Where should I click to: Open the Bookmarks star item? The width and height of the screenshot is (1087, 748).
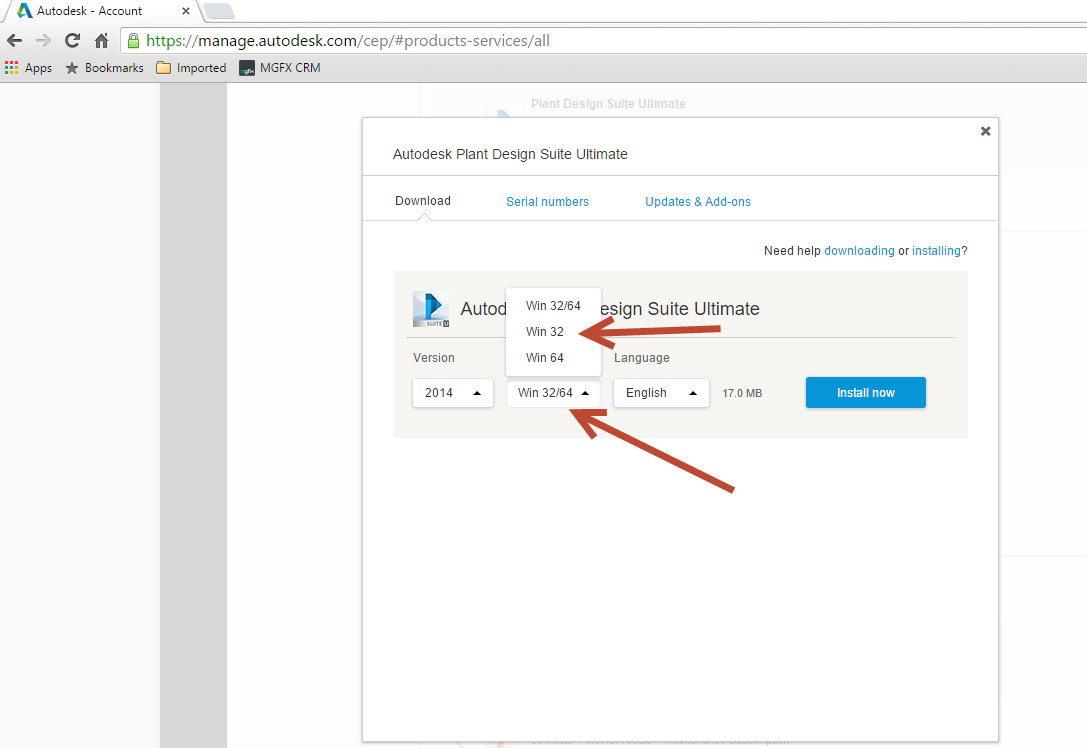[x=105, y=68]
